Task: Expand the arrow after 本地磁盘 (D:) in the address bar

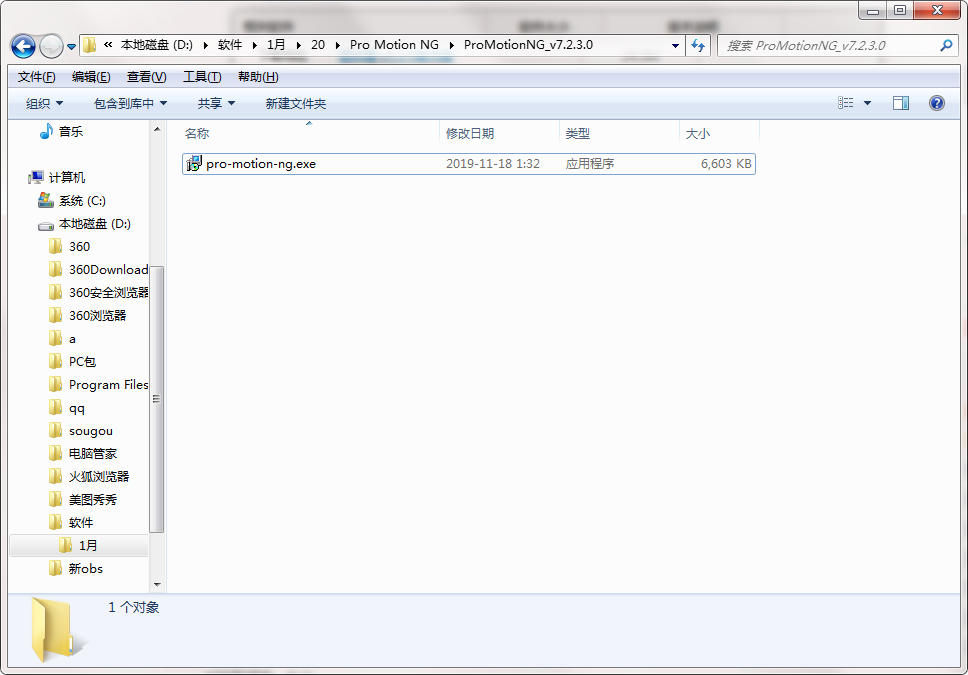Action: click(206, 45)
